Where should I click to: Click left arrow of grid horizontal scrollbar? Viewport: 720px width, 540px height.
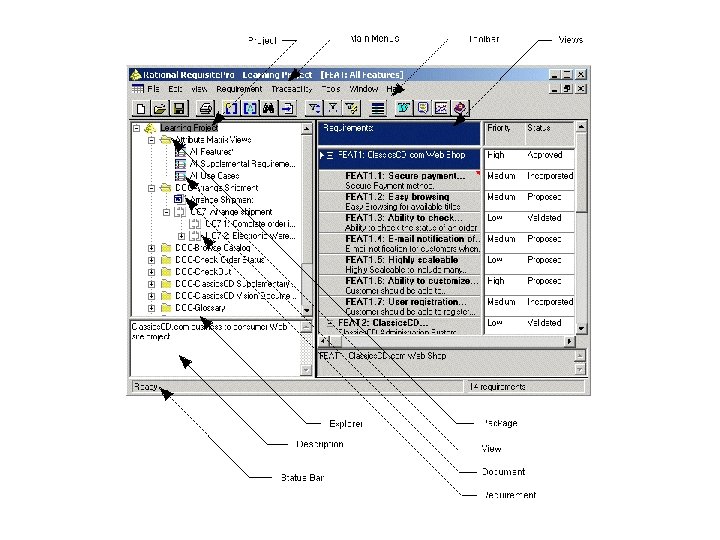323,341
